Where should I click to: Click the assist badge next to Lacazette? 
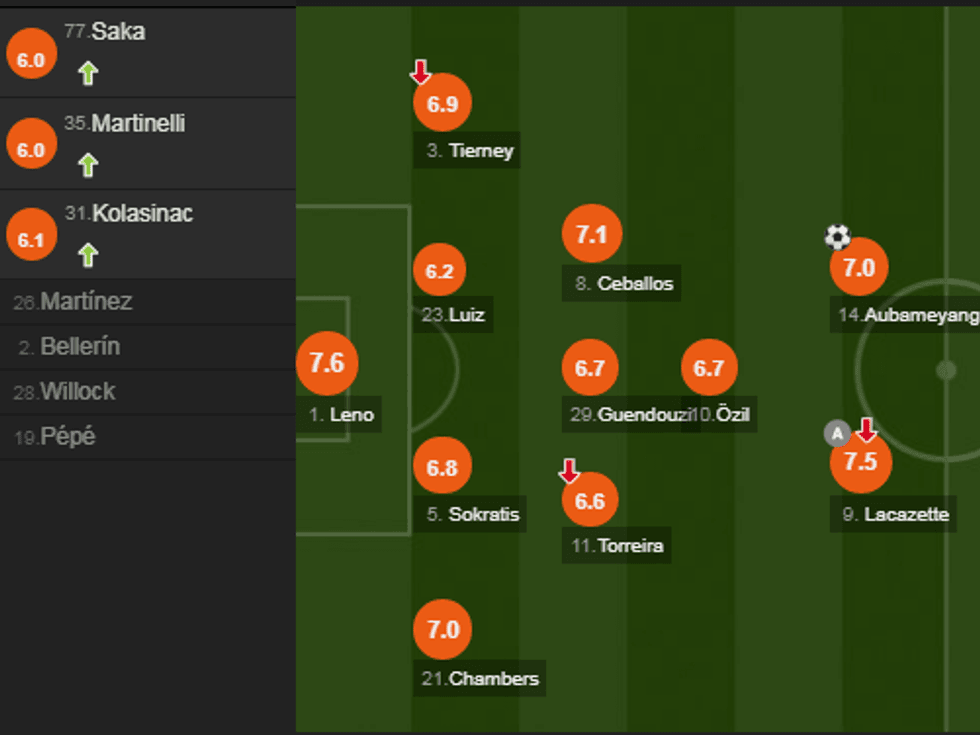837,433
